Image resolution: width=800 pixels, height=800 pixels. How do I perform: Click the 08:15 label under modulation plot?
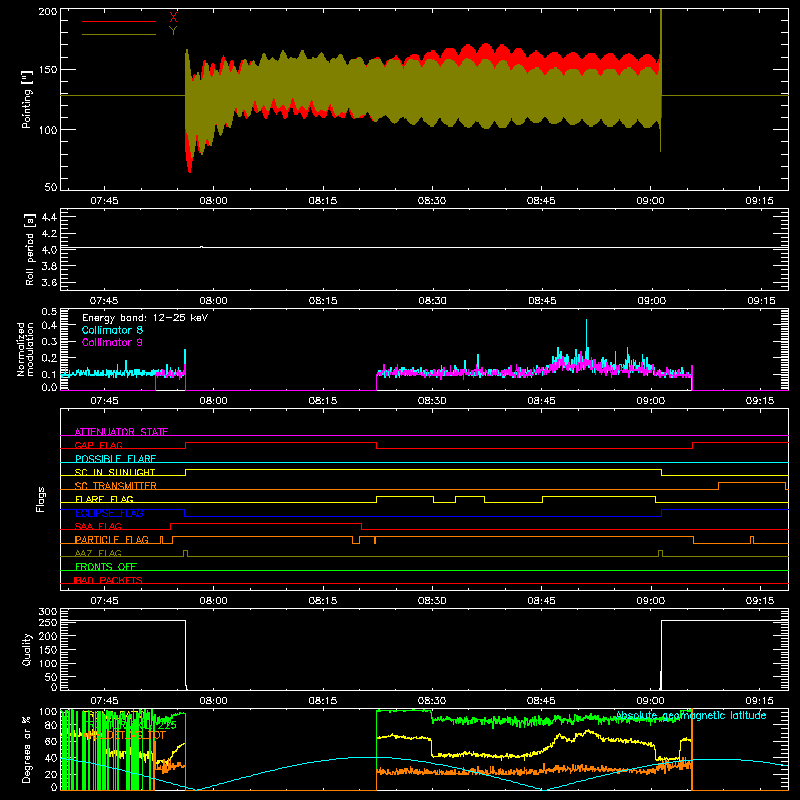(x=322, y=401)
